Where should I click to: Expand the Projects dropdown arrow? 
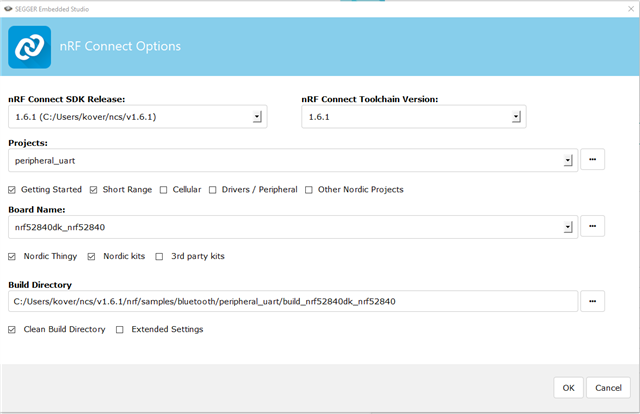(568, 160)
